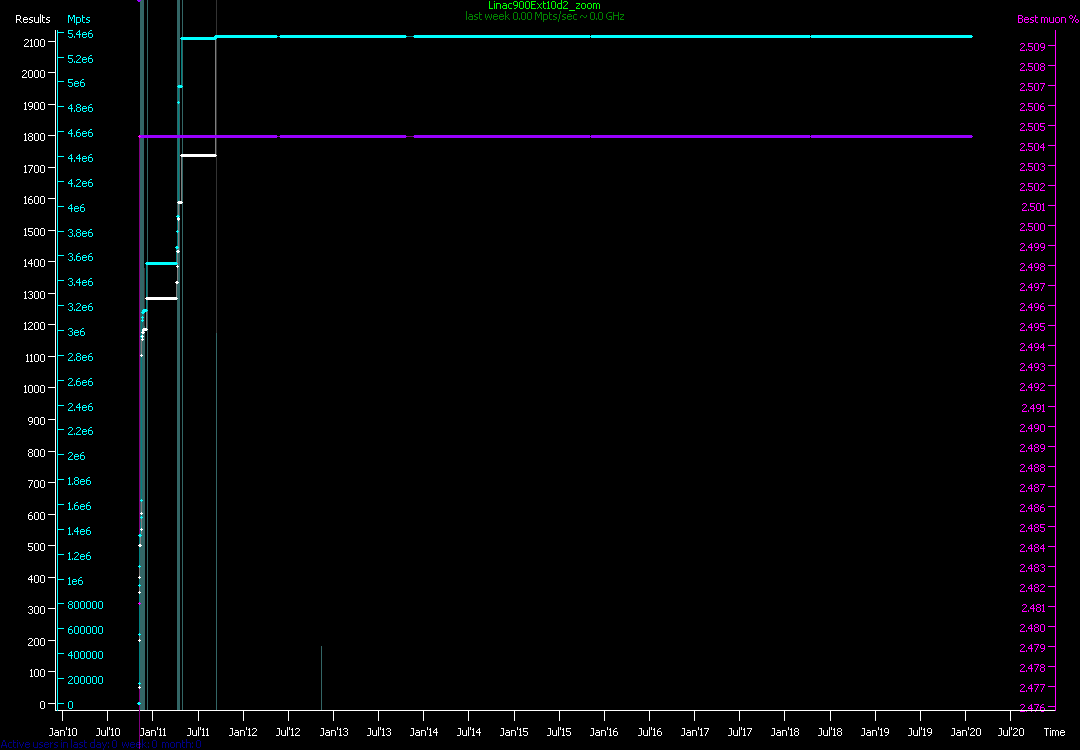This screenshot has width=1080, height=750.
Task: Click the Time label on x-axis
Action: pyautogui.click(x=1054, y=732)
